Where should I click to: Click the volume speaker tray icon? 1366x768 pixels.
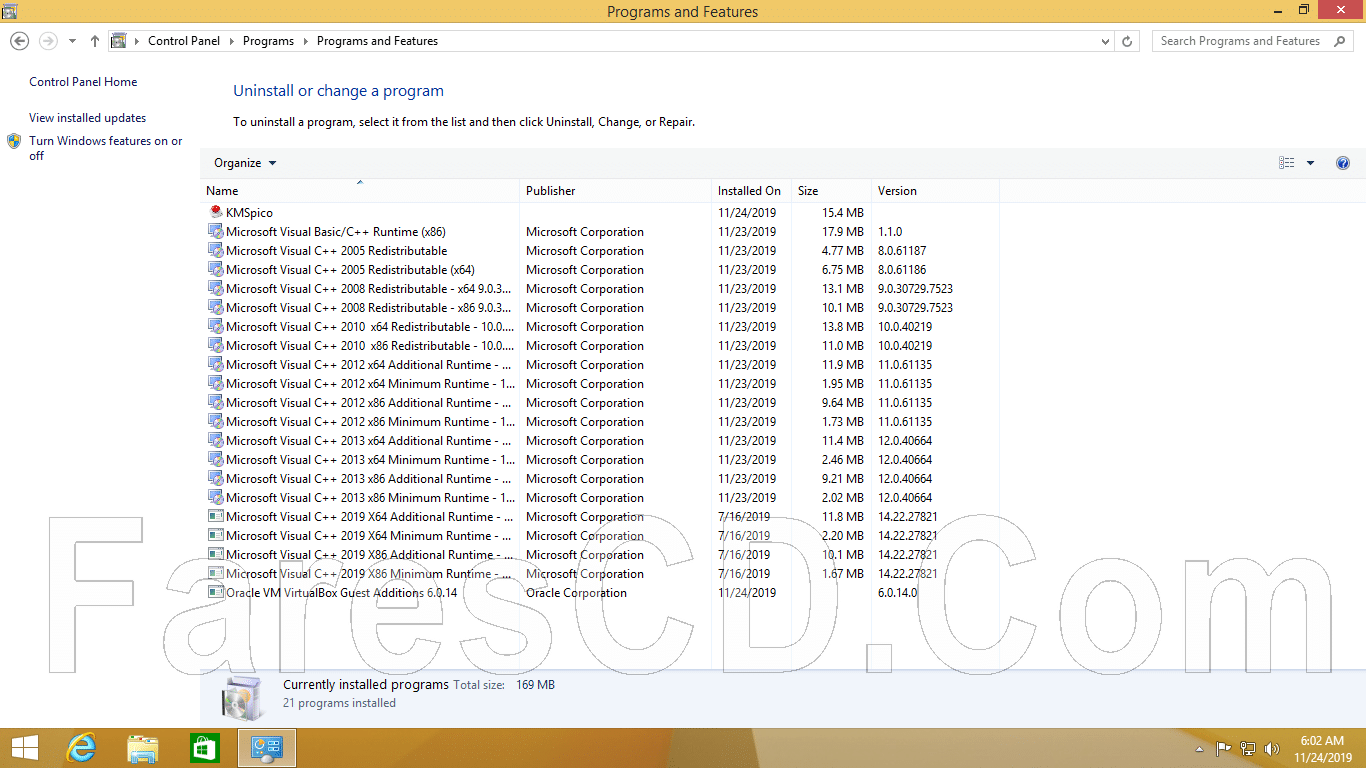pos(1272,748)
